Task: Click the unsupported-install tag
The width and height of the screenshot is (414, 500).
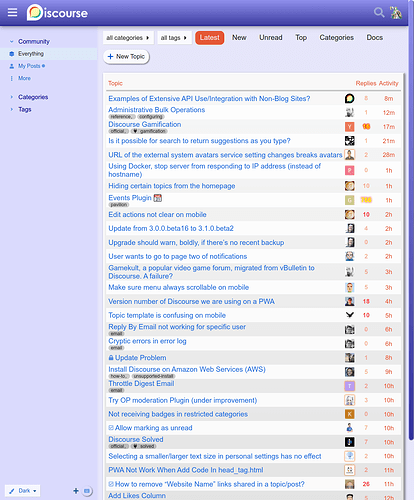Action: tap(154, 376)
